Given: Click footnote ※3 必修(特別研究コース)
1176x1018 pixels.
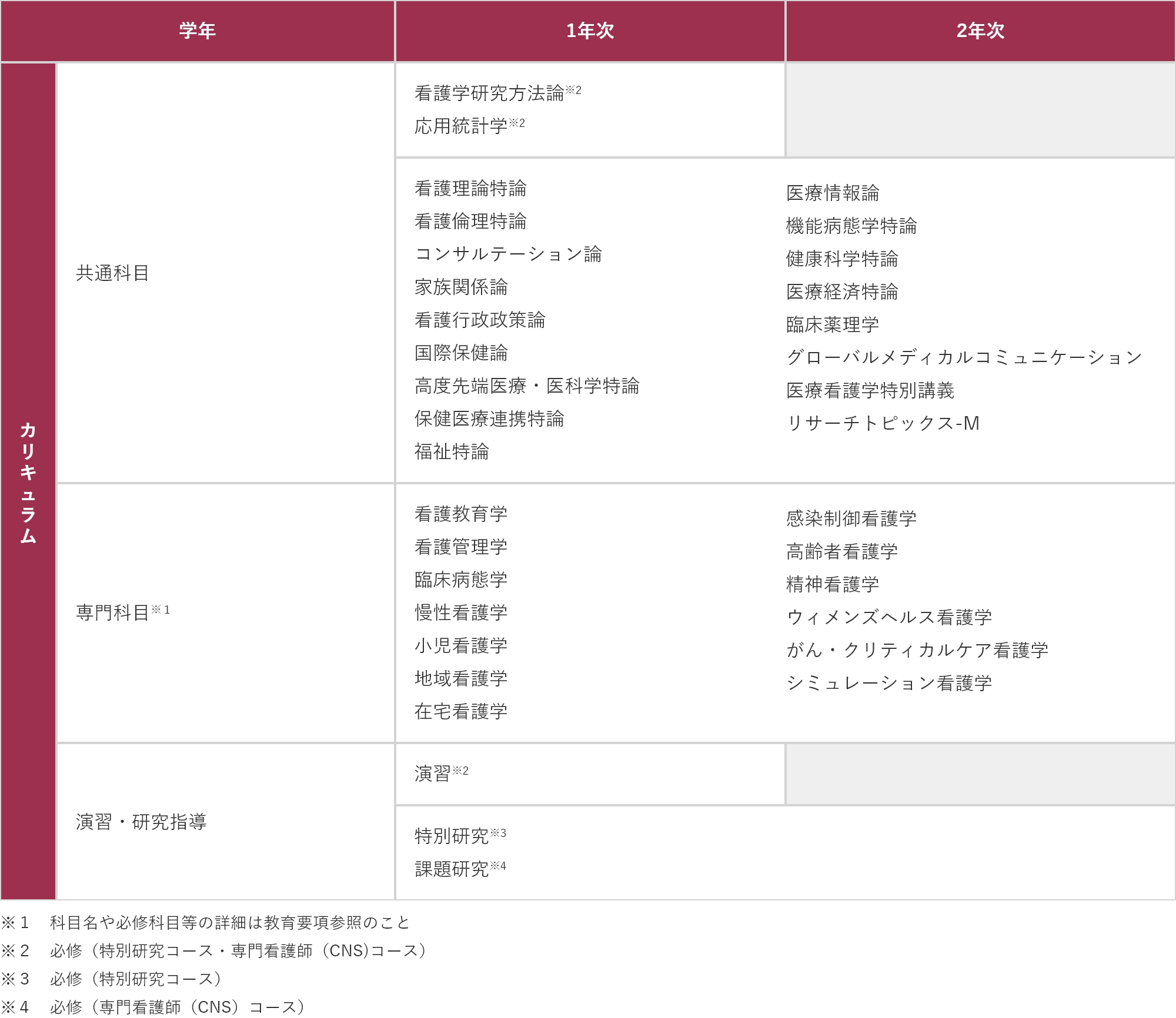Looking at the screenshot, I should point(112,979).
